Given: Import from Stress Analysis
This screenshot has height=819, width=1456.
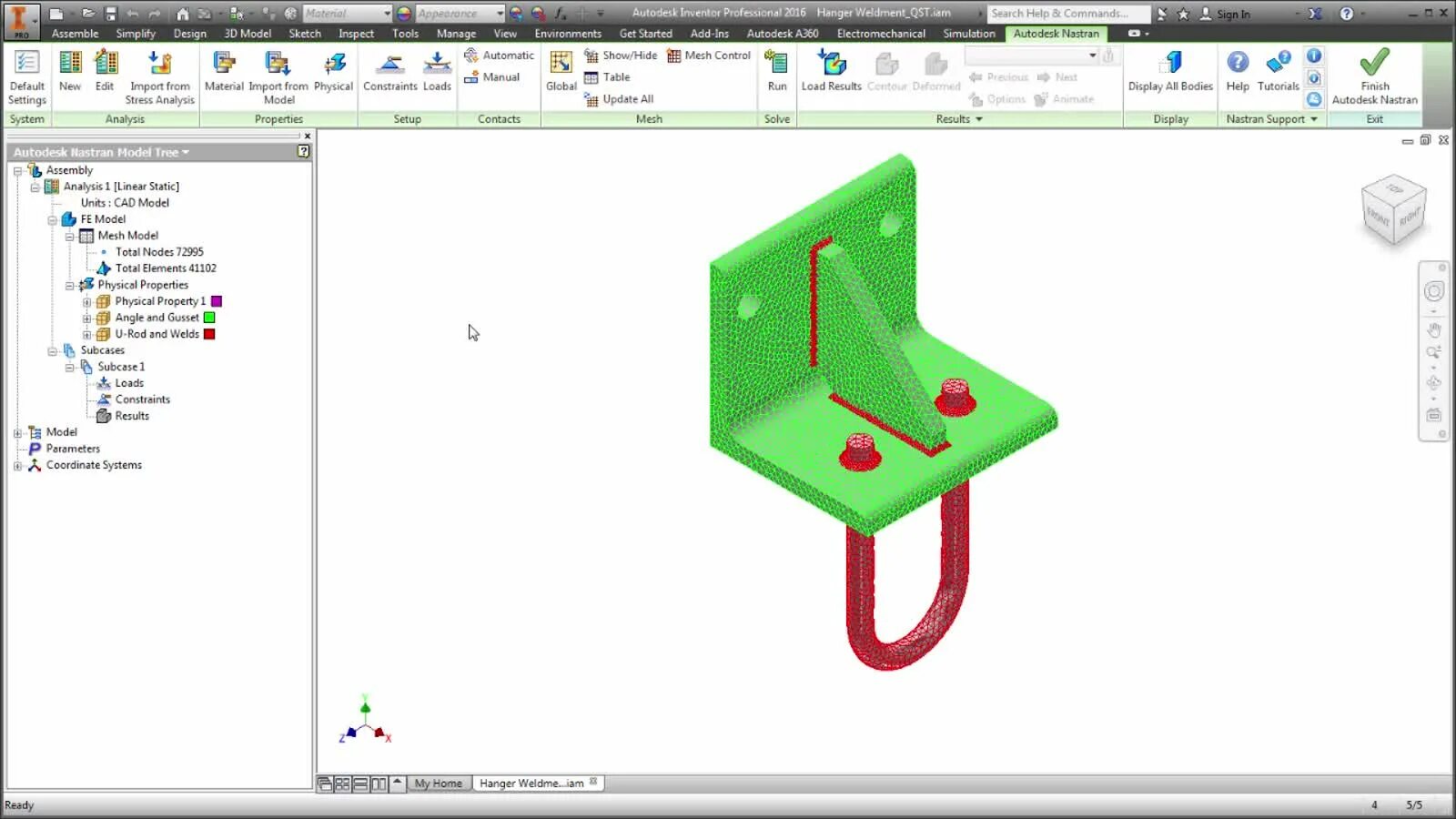Looking at the screenshot, I should [160, 77].
